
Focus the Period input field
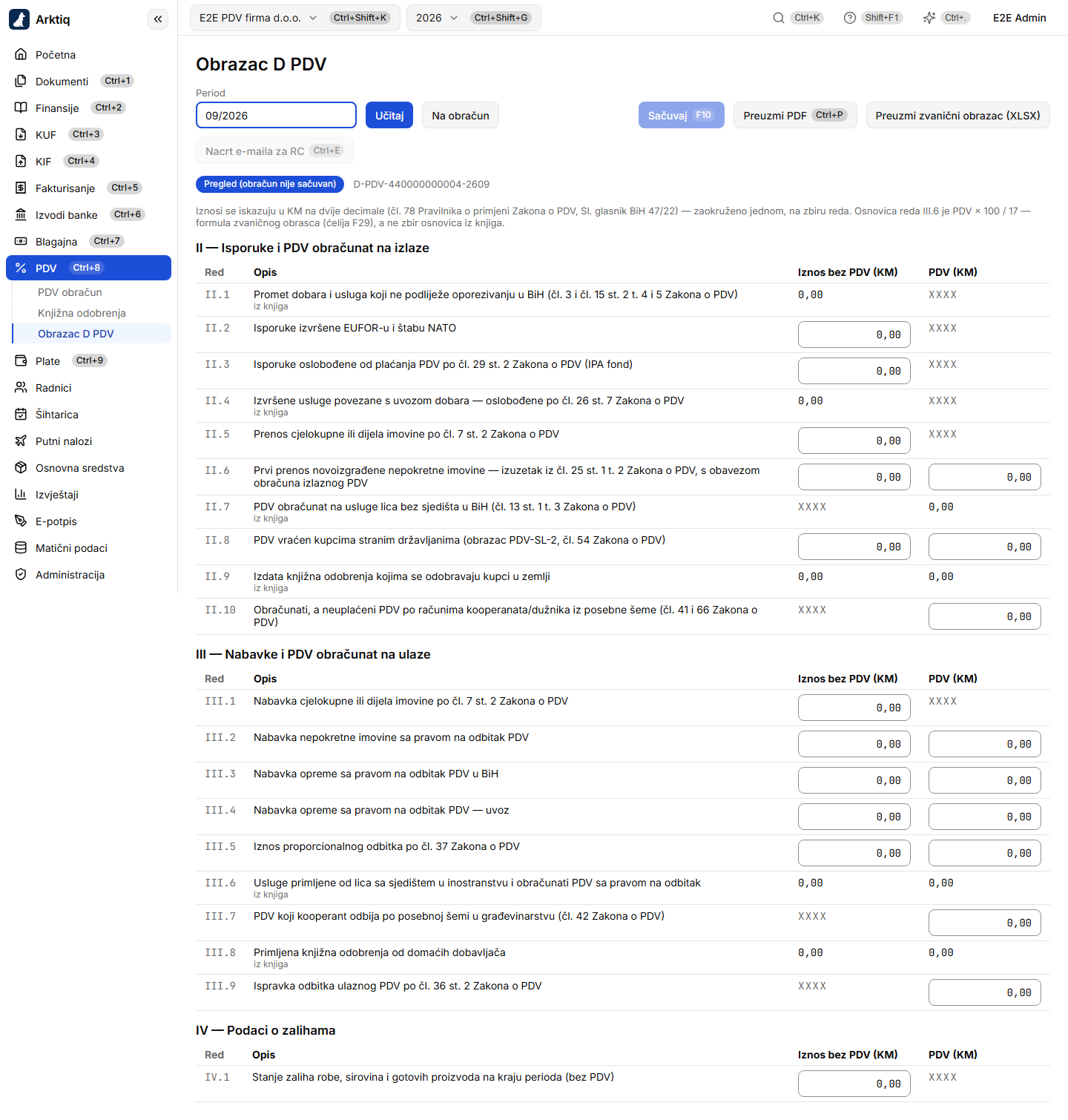tap(276, 115)
